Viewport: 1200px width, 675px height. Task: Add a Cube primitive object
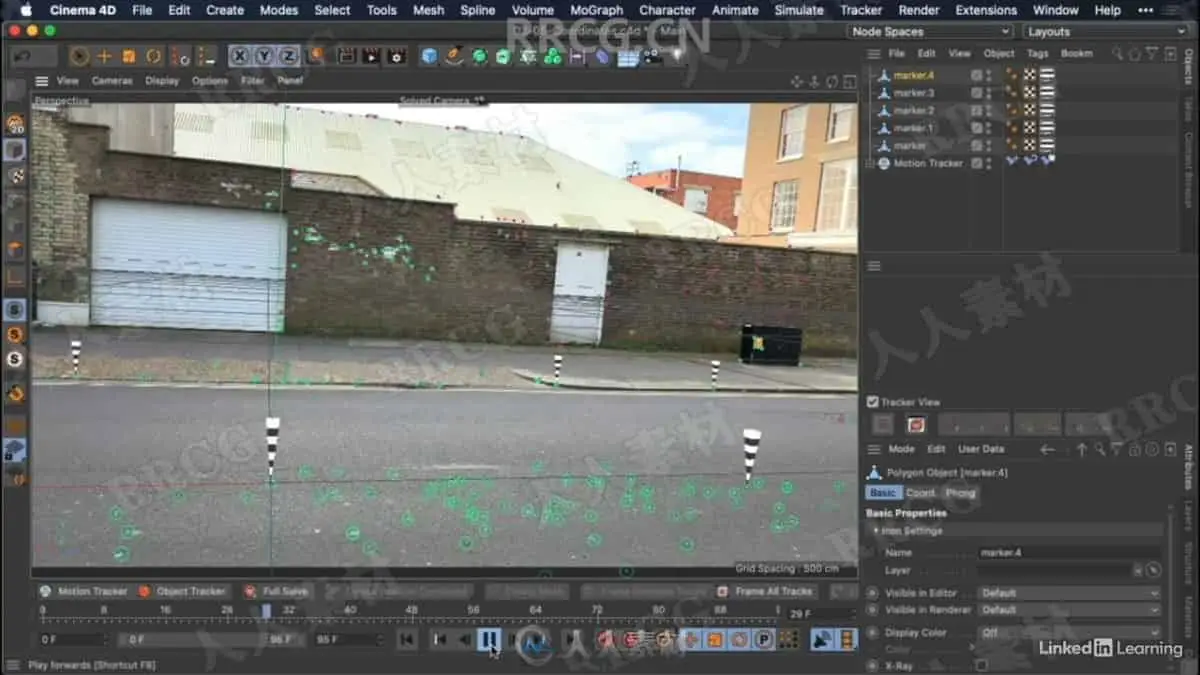[x=429, y=56]
